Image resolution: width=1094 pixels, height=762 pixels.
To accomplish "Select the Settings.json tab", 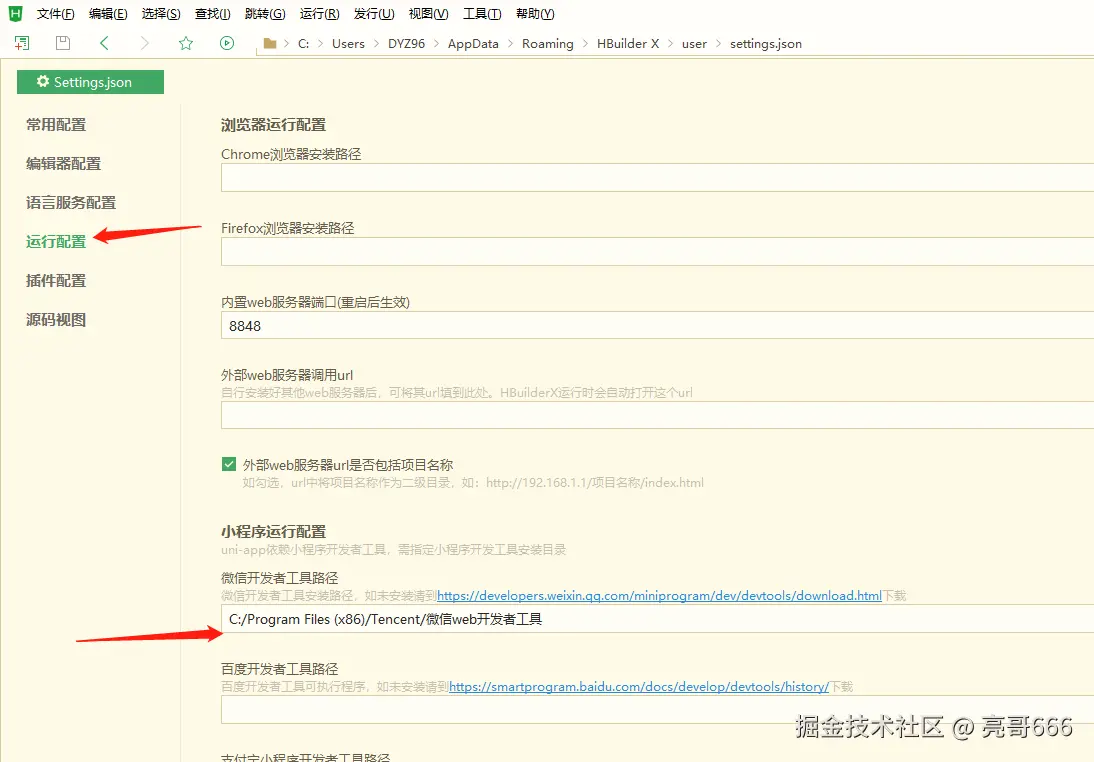I will 95,81.
